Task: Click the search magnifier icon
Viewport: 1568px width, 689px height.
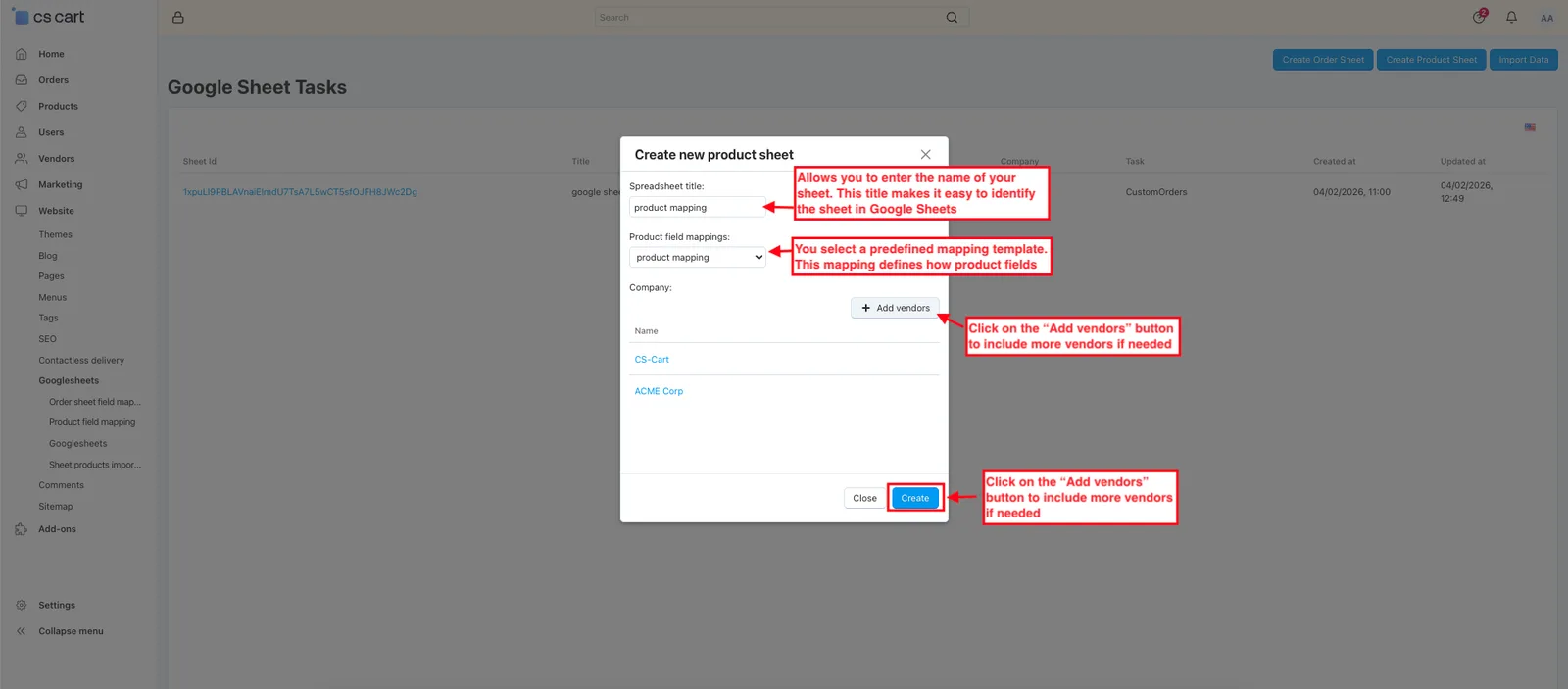Action: [x=952, y=18]
